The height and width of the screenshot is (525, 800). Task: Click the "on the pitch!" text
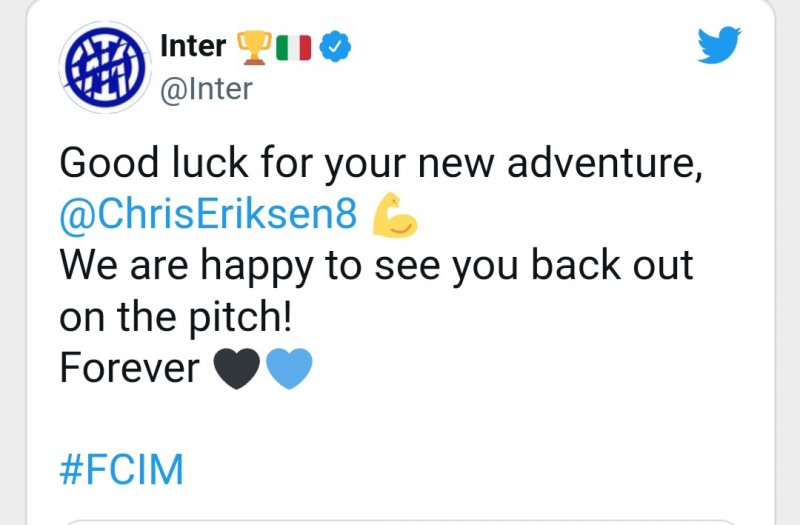coord(176,317)
